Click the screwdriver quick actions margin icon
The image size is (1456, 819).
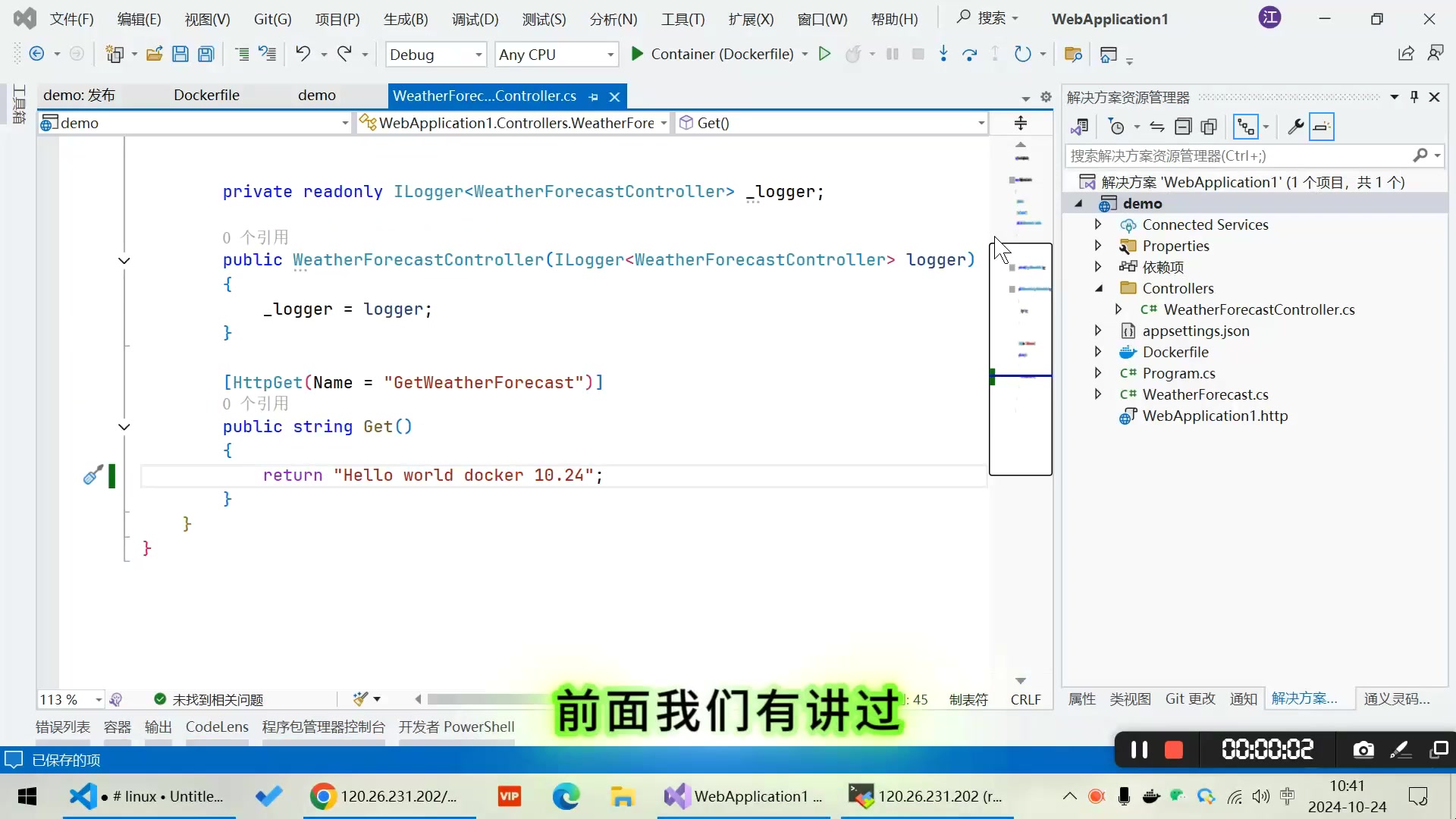click(x=93, y=475)
